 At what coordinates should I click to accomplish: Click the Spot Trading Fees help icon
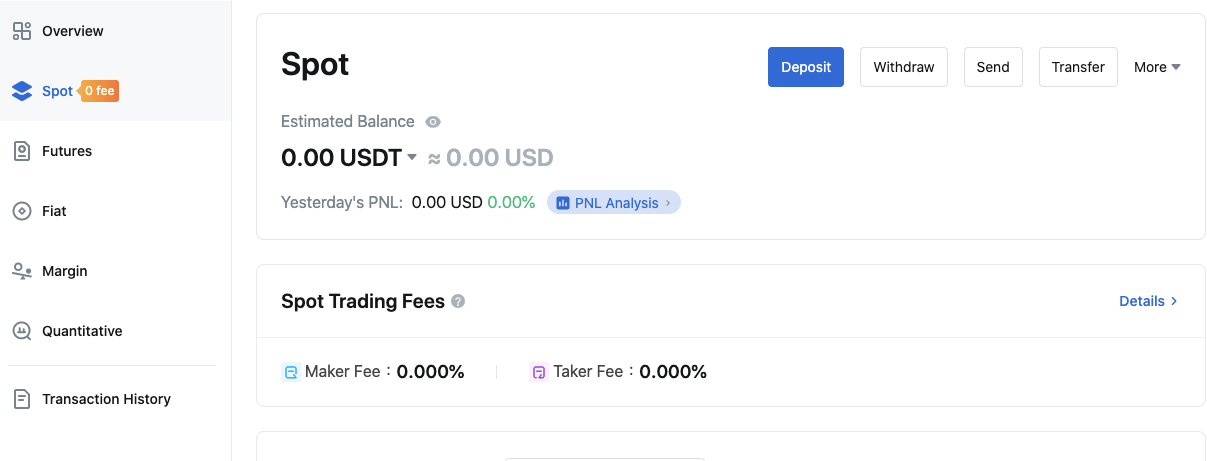pos(458,301)
